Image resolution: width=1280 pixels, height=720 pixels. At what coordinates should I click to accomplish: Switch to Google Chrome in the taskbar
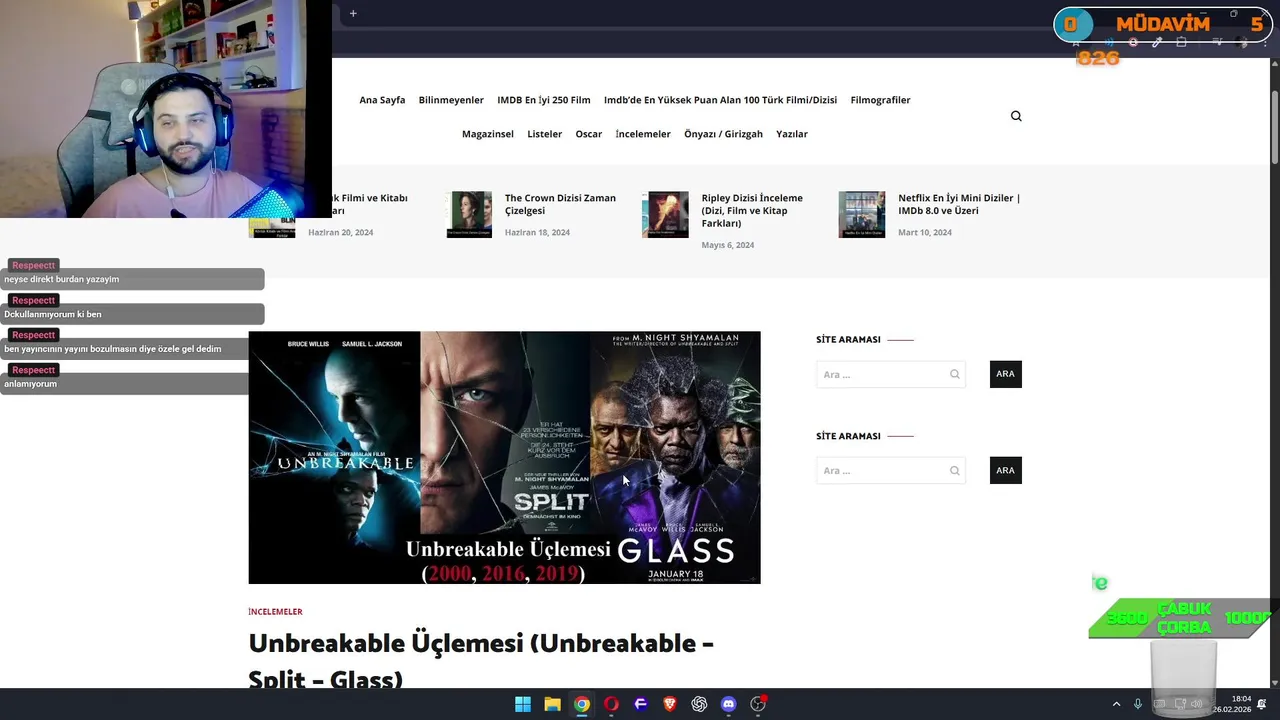pos(582,704)
